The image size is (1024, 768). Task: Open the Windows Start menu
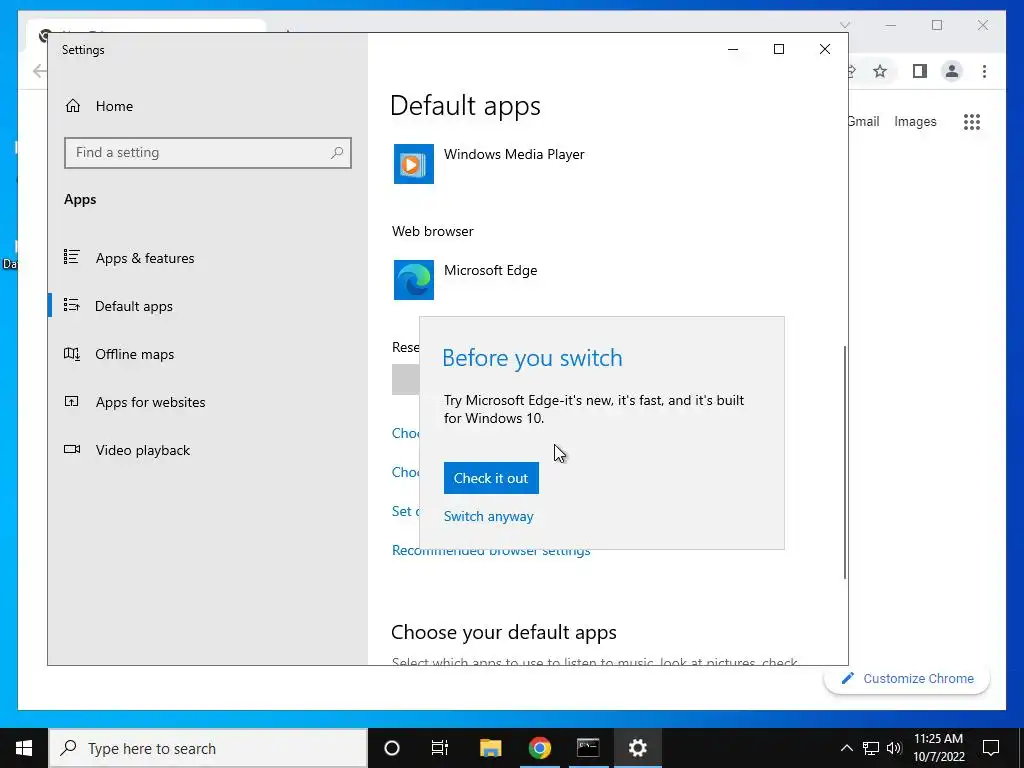coord(24,748)
